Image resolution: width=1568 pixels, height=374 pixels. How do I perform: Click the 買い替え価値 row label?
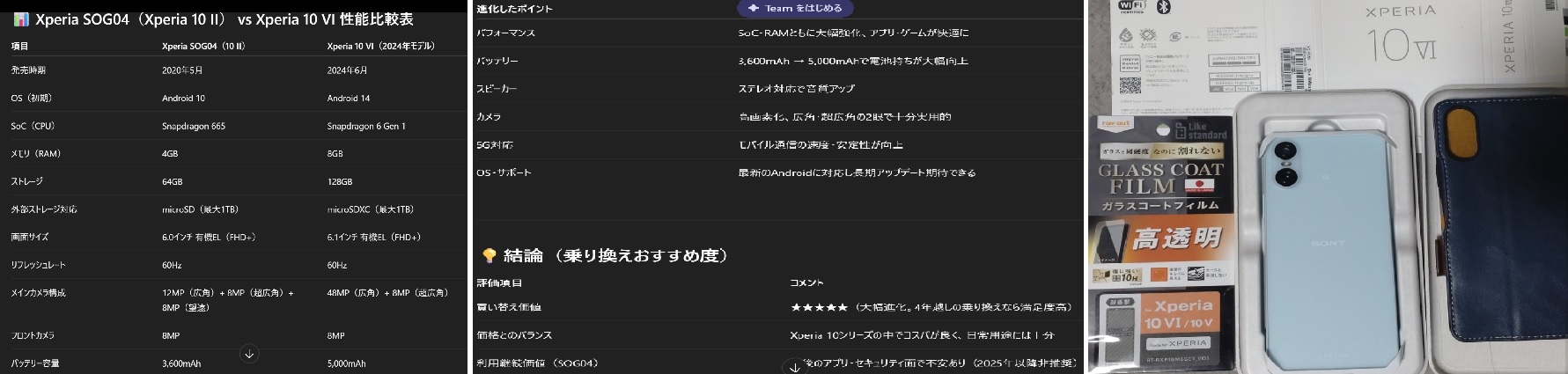tap(509, 308)
